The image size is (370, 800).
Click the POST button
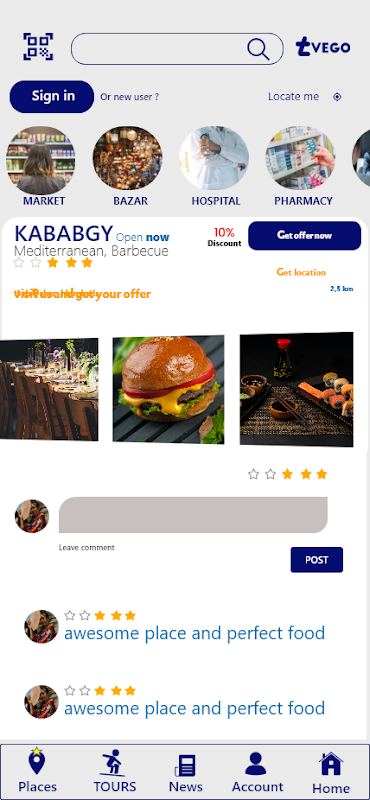317,560
